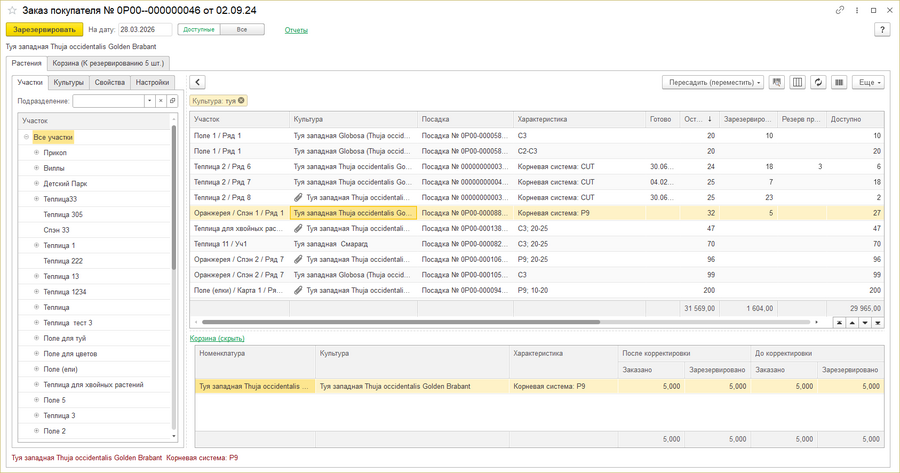Click the 'На дату' date field
Image resolution: width=900 pixels, height=473 pixels.
click(145, 30)
